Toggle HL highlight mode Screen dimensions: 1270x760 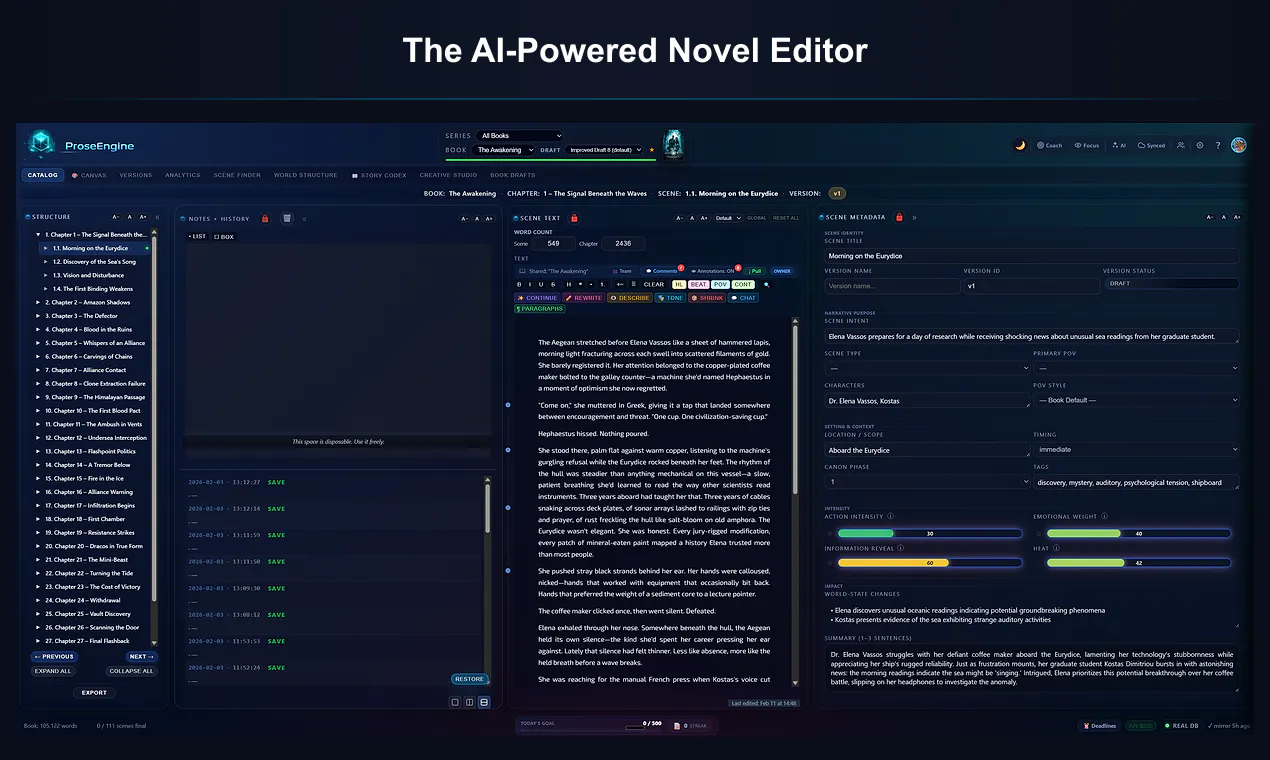tap(679, 284)
